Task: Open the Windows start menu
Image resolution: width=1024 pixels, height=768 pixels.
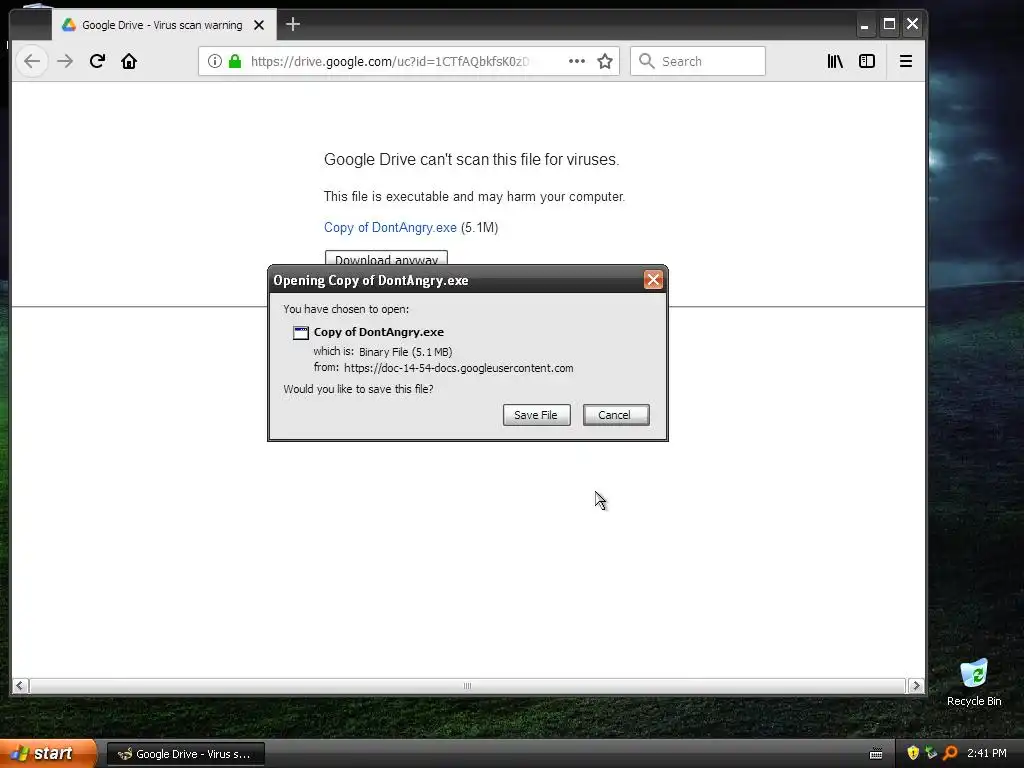Action: point(46,754)
